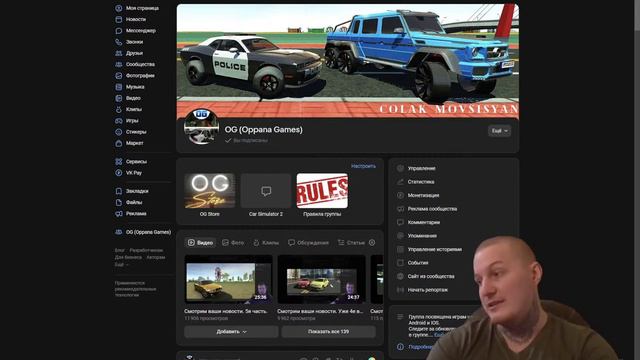Switch to the Видео tab

pyautogui.click(x=200, y=242)
